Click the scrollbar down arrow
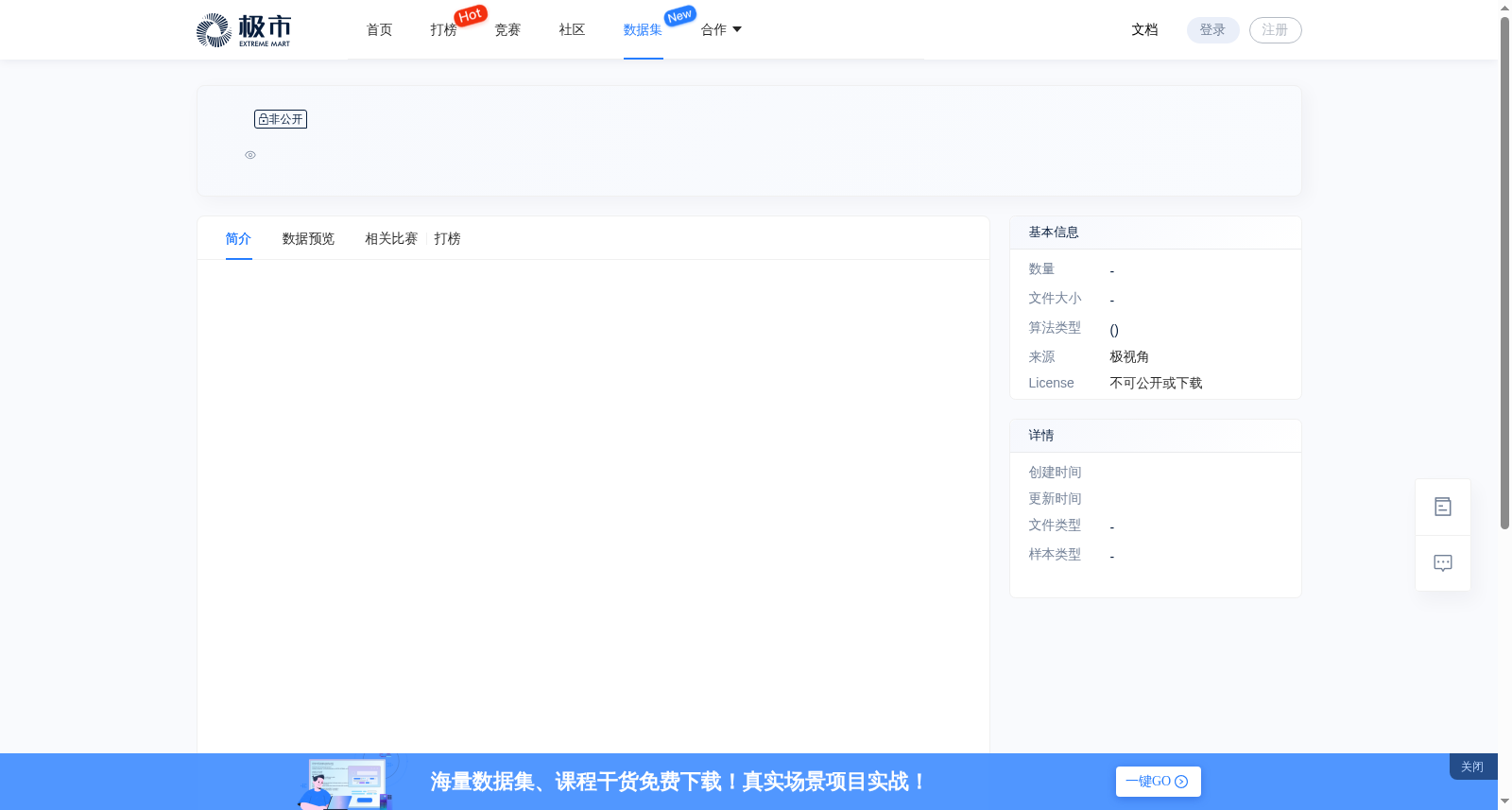 [1505, 801]
